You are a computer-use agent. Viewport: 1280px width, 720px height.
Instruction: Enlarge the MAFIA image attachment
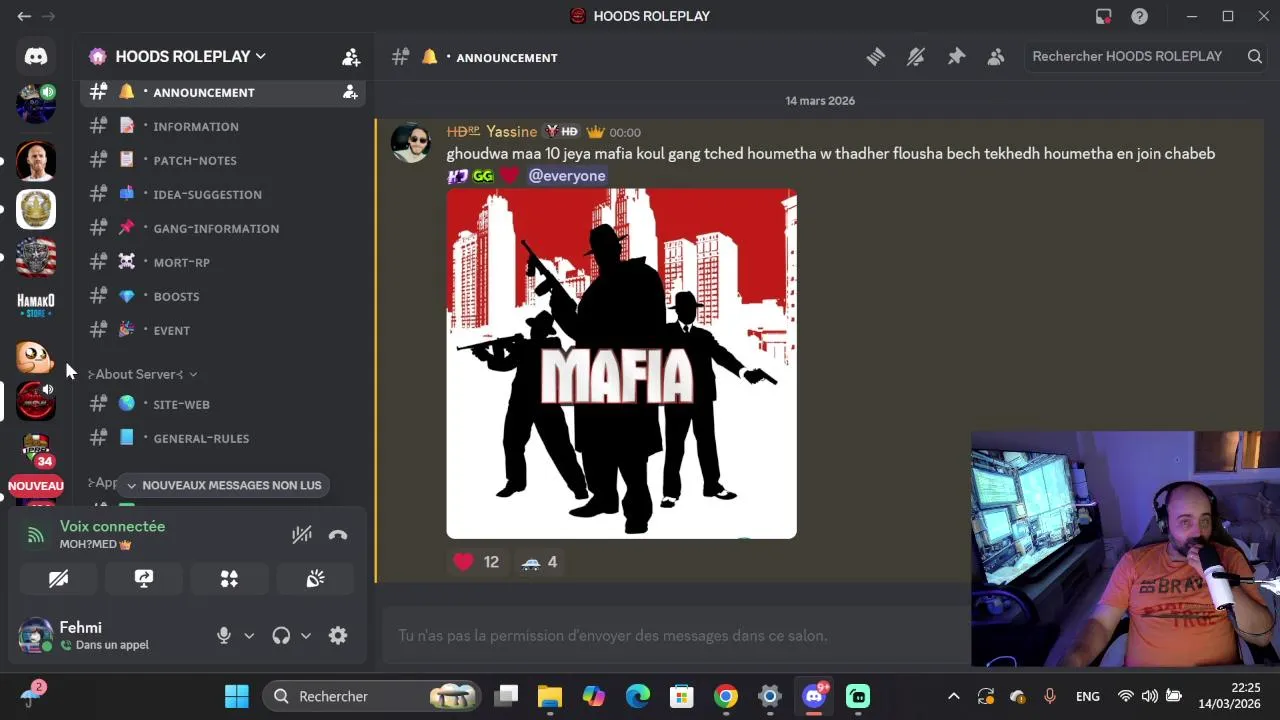pos(621,364)
